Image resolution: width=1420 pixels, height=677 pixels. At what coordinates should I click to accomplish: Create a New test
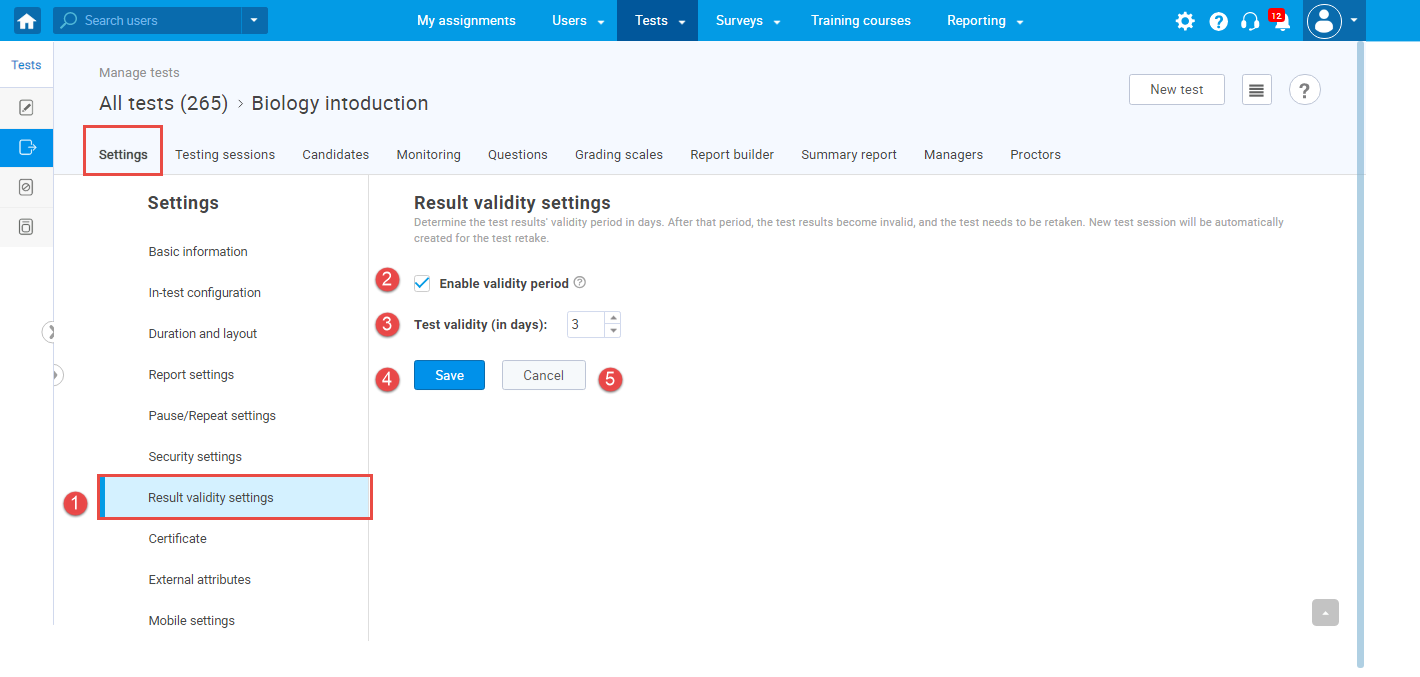1177,89
